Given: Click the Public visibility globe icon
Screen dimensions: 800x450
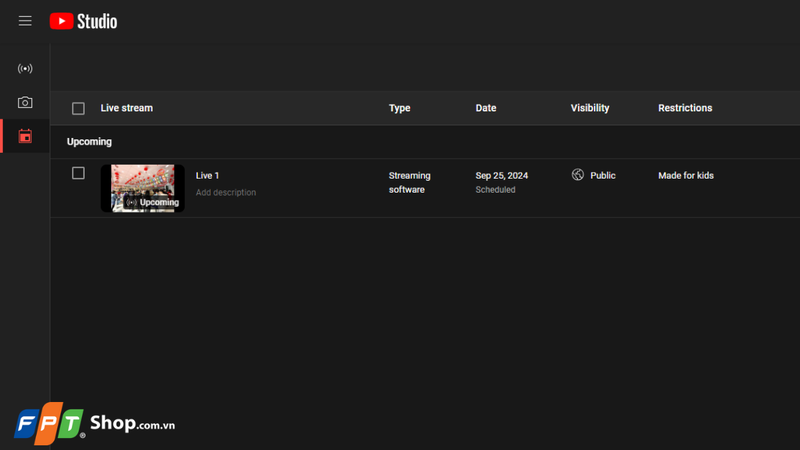Looking at the screenshot, I should click(578, 175).
